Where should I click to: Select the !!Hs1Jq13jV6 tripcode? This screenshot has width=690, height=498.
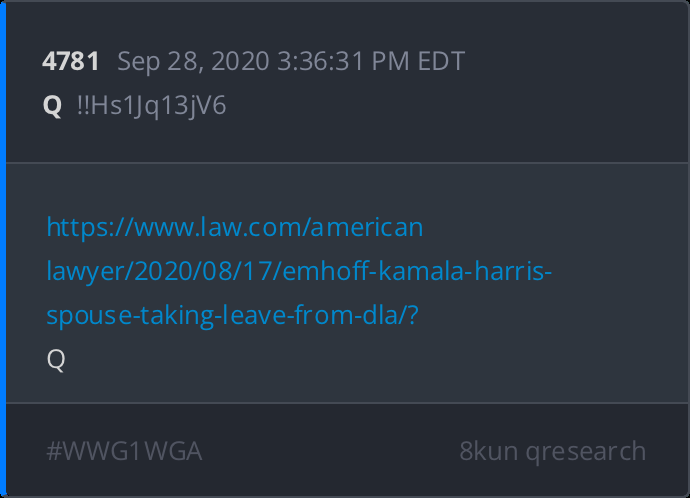[151, 106]
